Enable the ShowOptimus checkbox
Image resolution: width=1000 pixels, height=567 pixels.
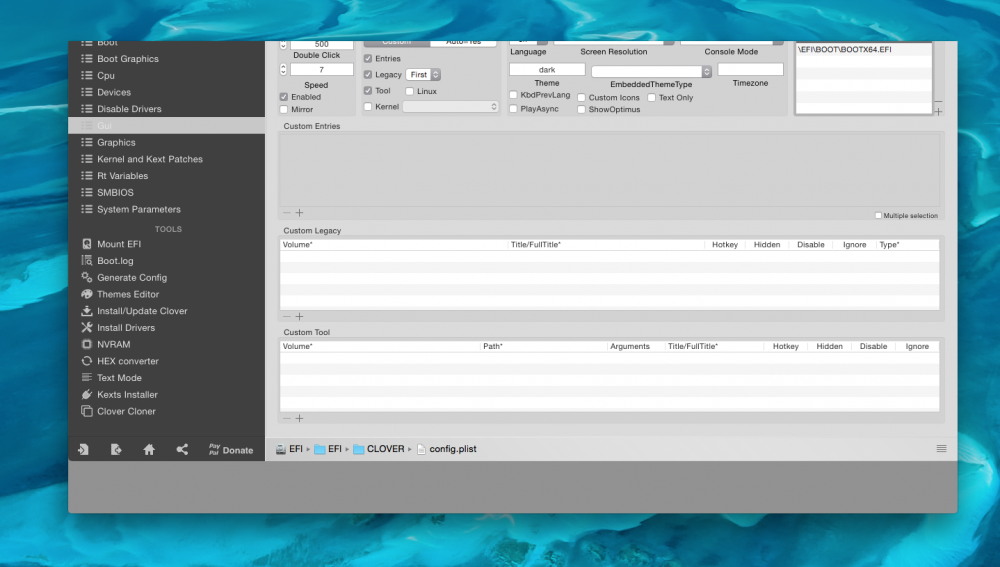tap(582, 110)
